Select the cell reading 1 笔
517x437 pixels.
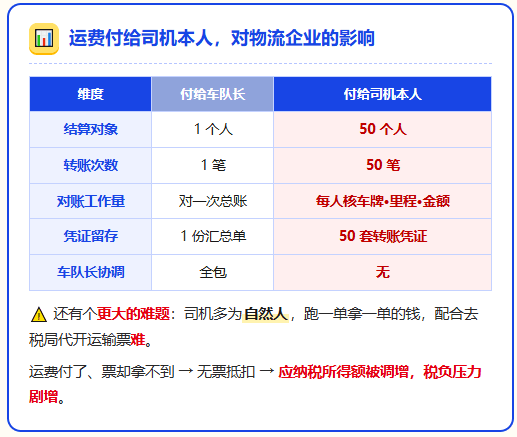click(212, 165)
